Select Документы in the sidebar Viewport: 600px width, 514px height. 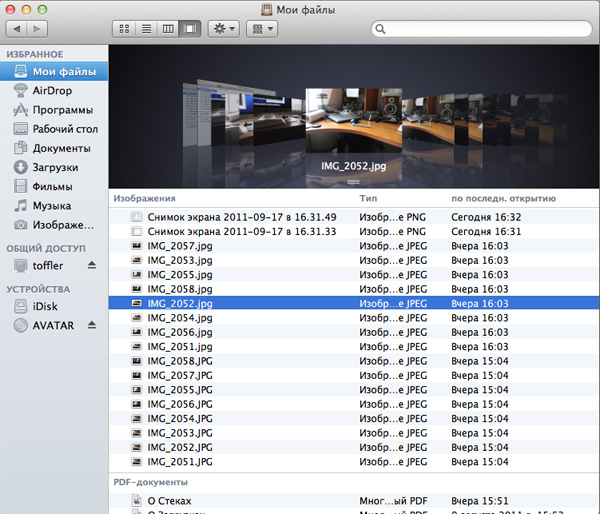[x=61, y=148]
